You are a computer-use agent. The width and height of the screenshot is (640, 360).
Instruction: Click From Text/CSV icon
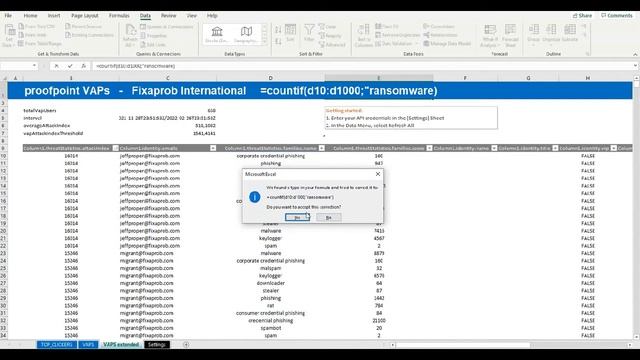(x=21, y=27)
